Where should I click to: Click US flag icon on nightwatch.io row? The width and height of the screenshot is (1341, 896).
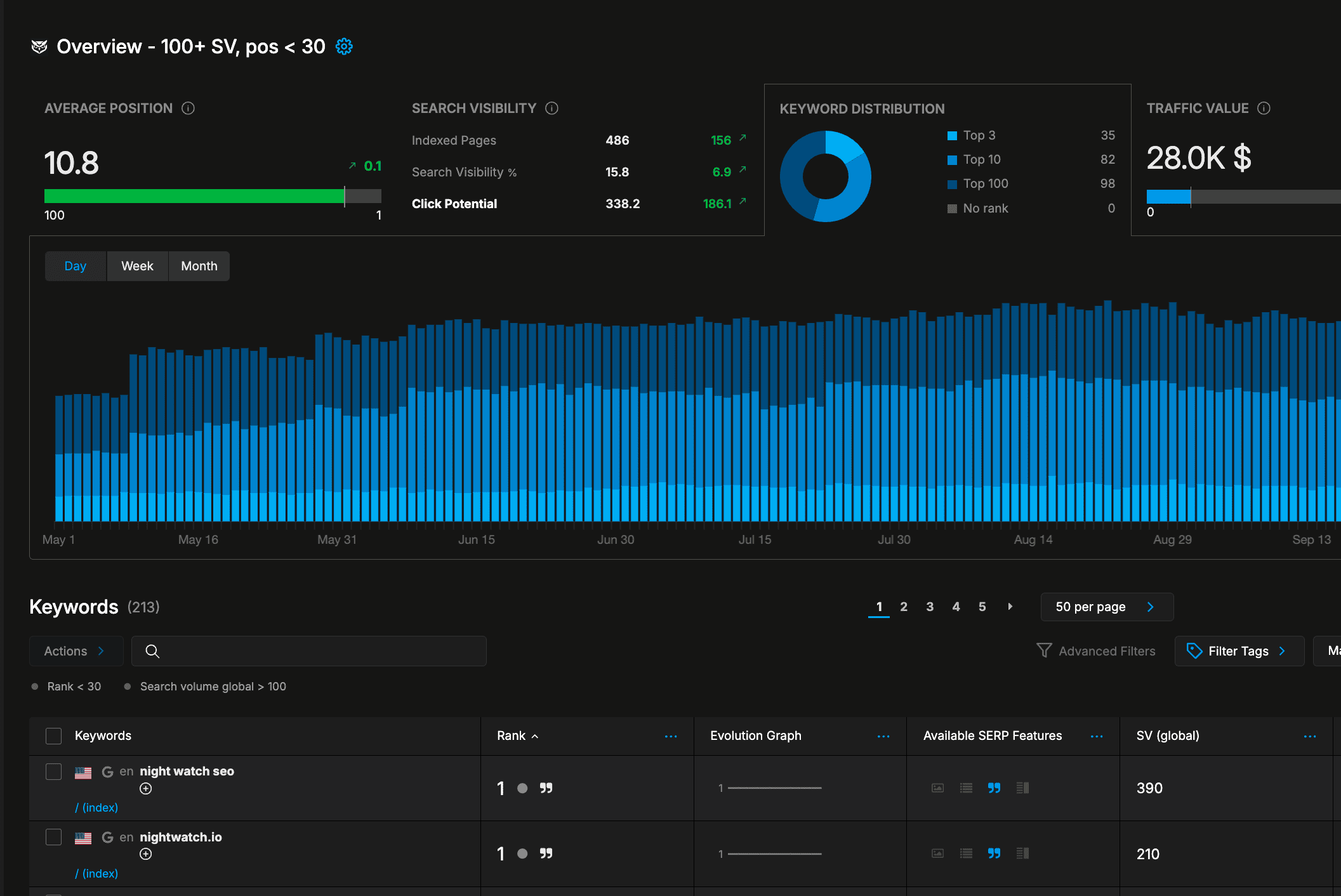[83, 838]
